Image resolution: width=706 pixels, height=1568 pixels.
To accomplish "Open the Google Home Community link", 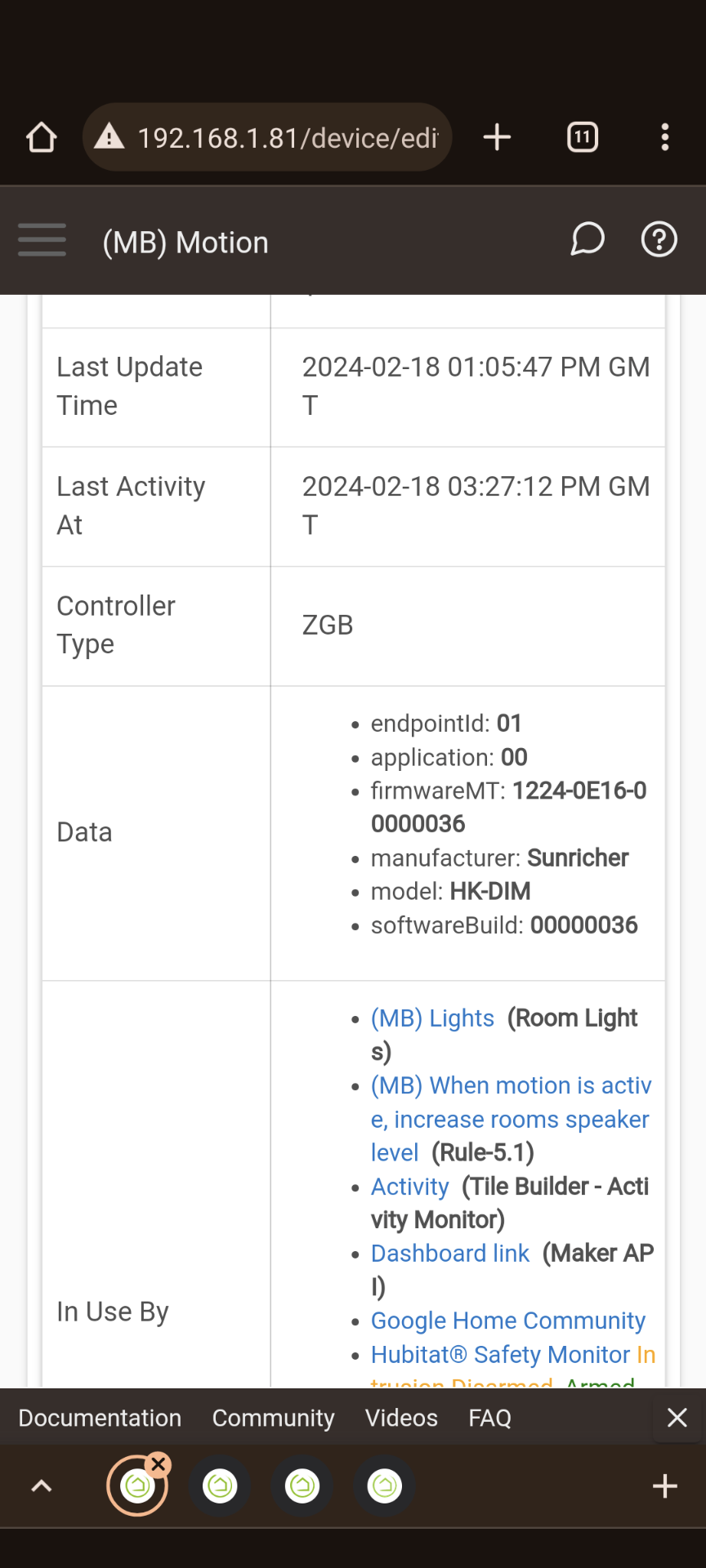I will click(x=507, y=1321).
